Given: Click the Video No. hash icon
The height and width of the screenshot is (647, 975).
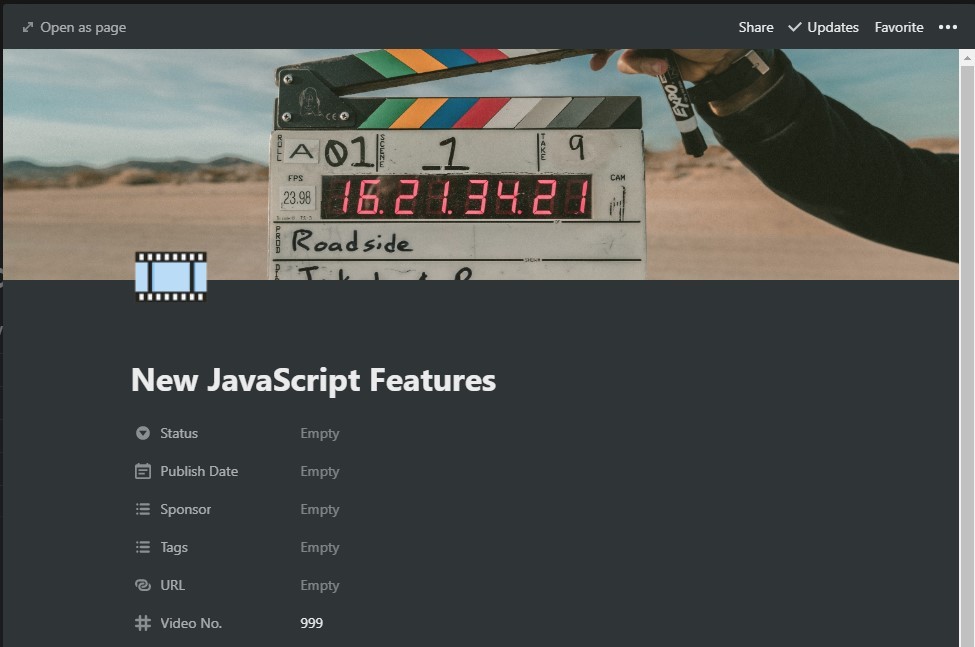Looking at the screenshot, I should (141, 623).
